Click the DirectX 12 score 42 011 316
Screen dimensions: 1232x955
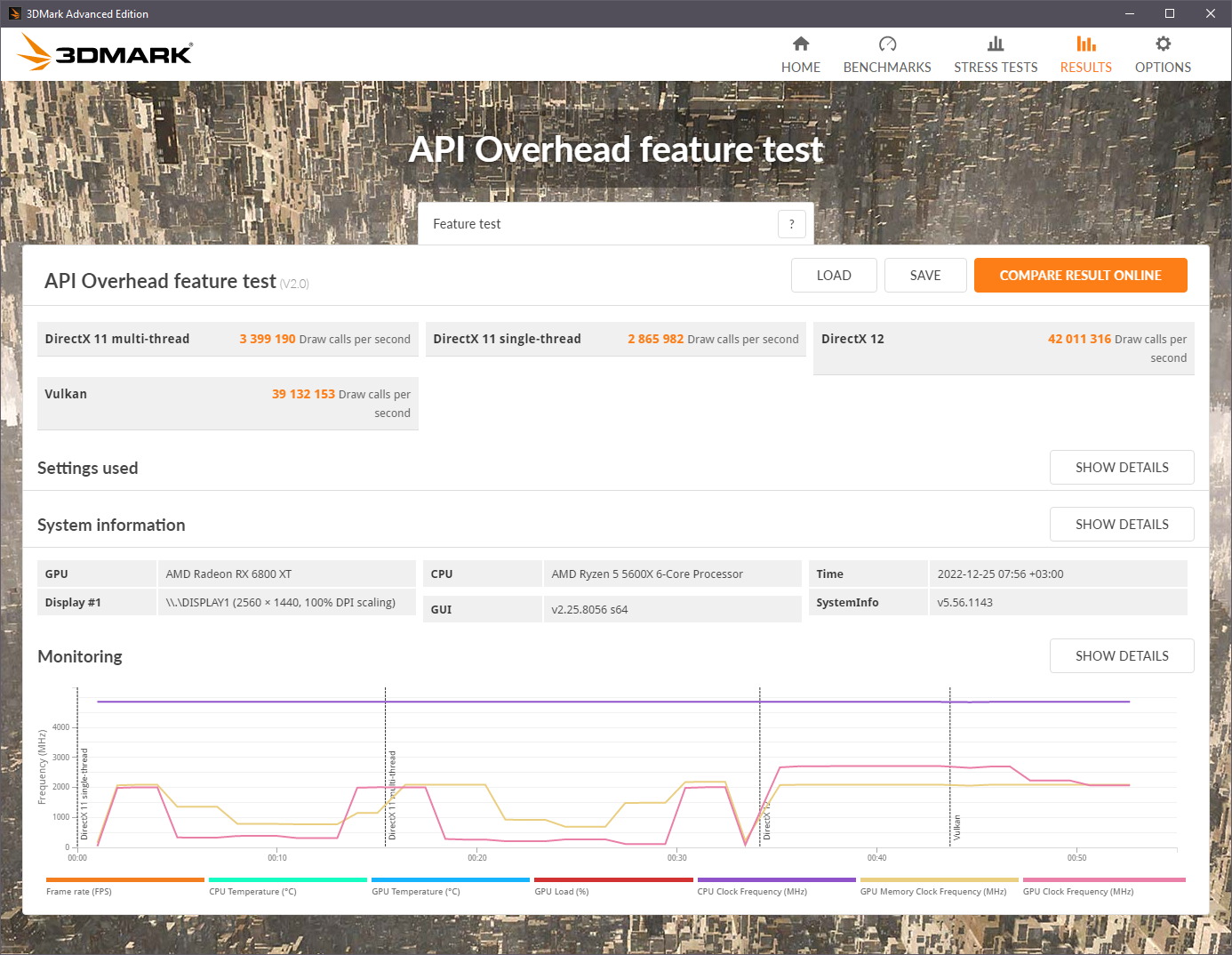click(x=1079, y=339)
